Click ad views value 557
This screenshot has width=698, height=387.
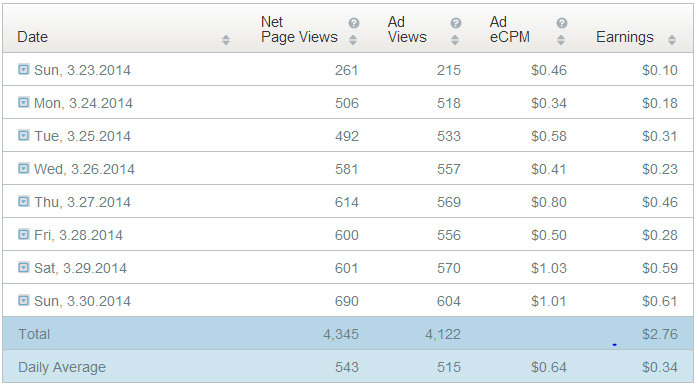(449, 169)
